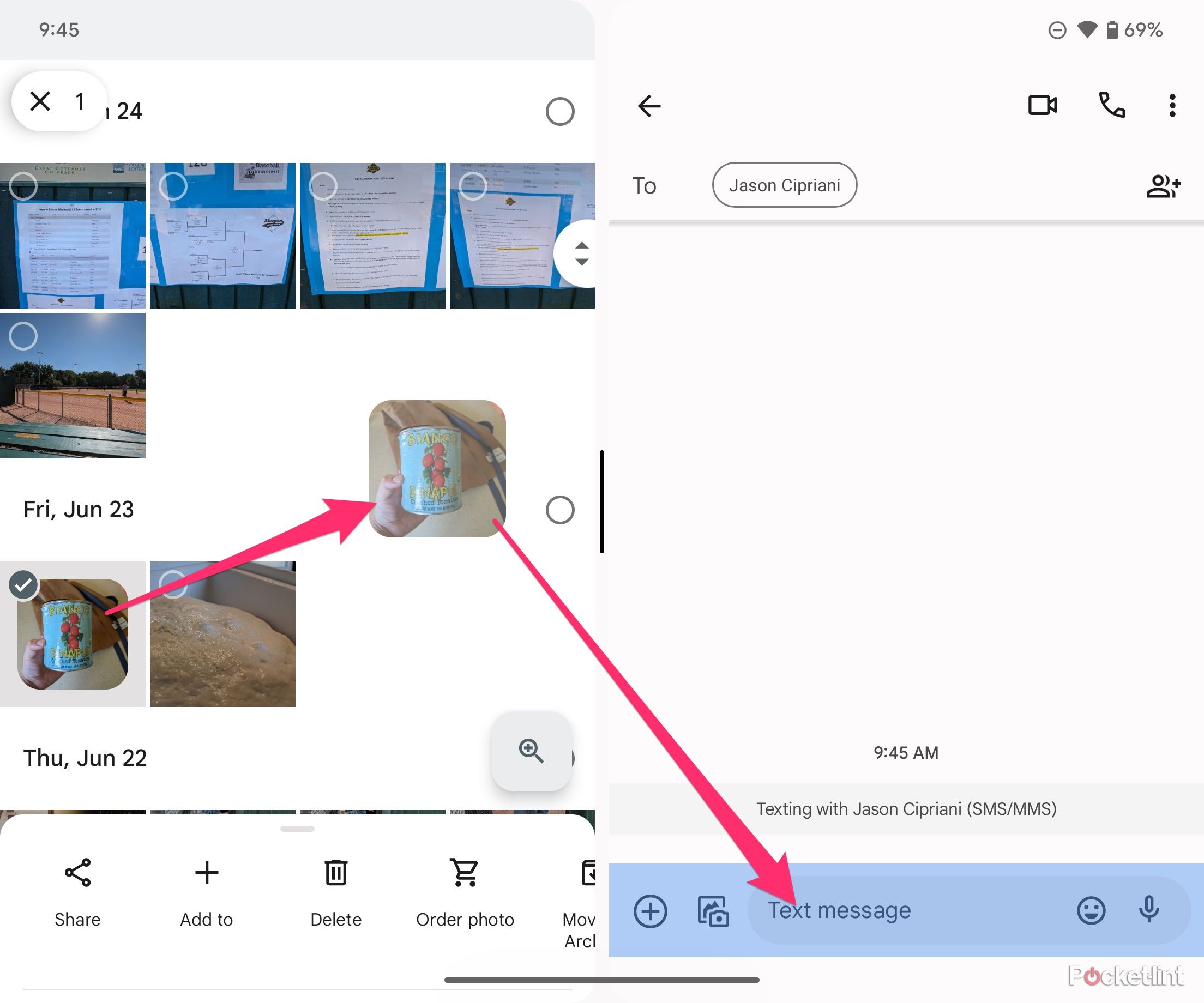Expand the bottom action sheet handle
The image size is (1204, 1003).
point(298,828)
